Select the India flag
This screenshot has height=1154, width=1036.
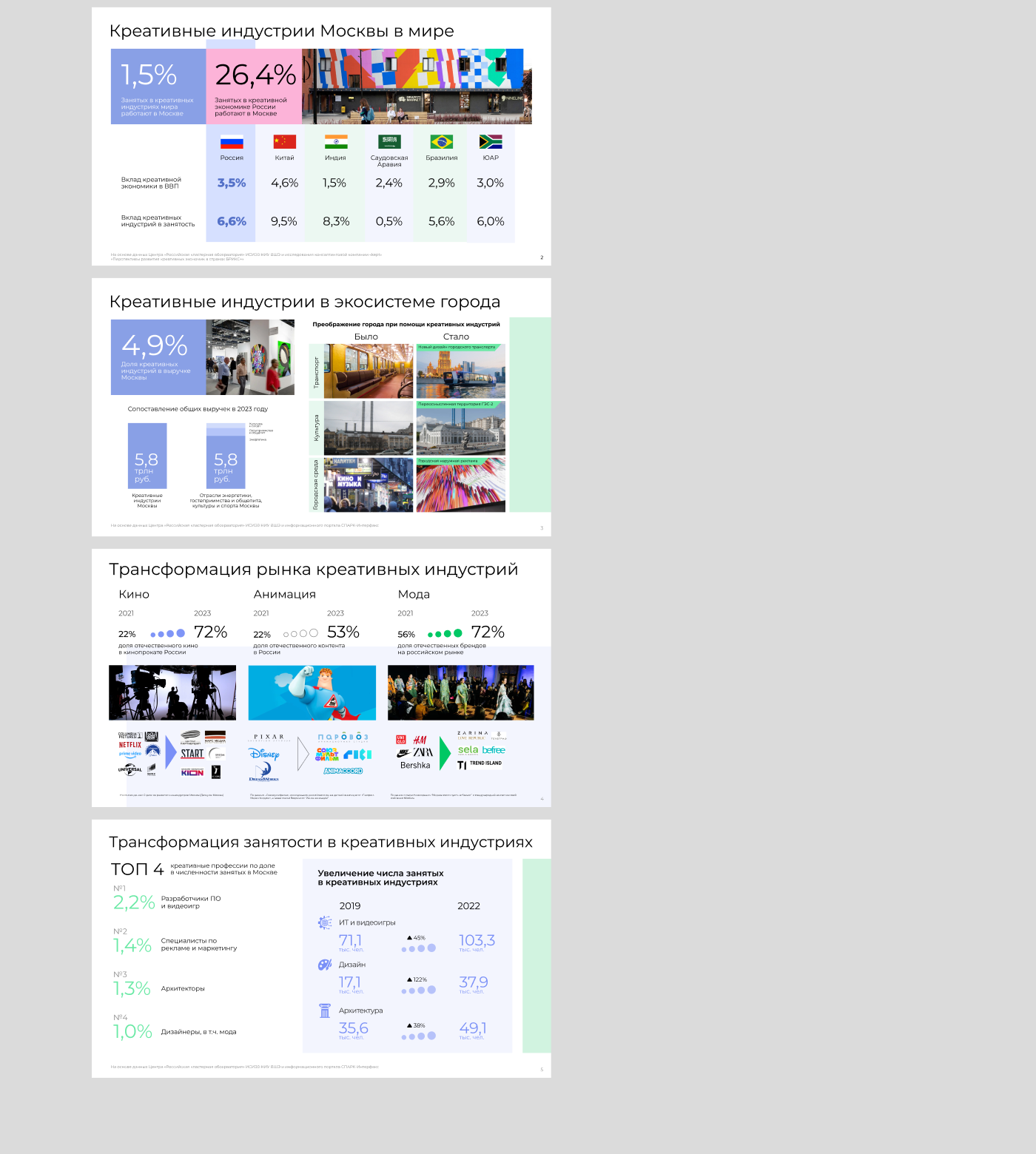[336, 142]
